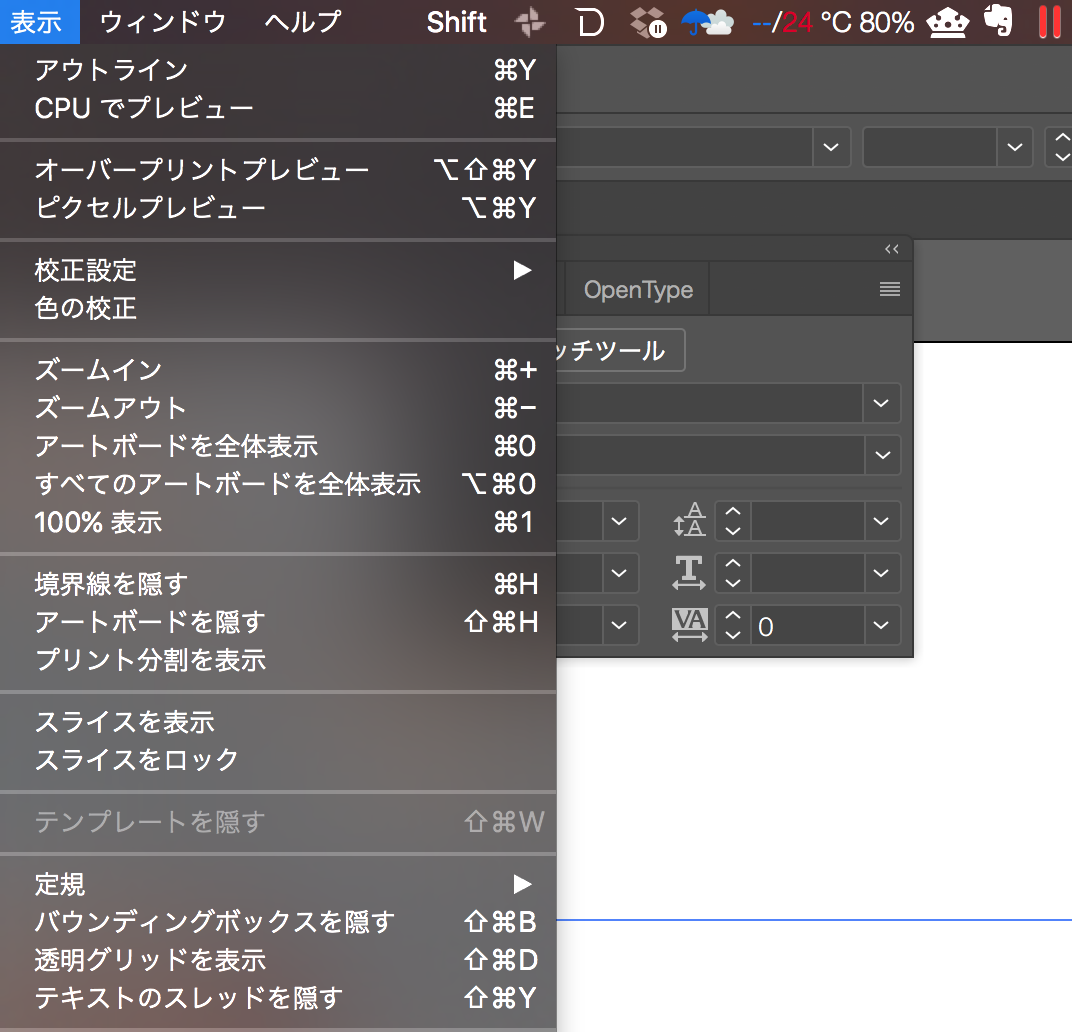Image resolution: width=1072 pixels, height=1032 pixels.
Task: Click the tracking value field showing 0
Action: 807,625
